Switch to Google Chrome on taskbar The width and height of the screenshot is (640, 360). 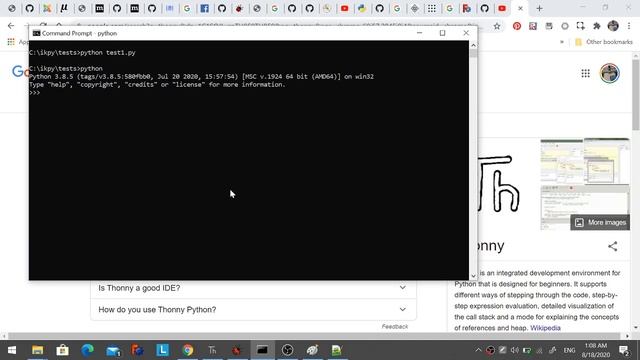click(188, 350)
